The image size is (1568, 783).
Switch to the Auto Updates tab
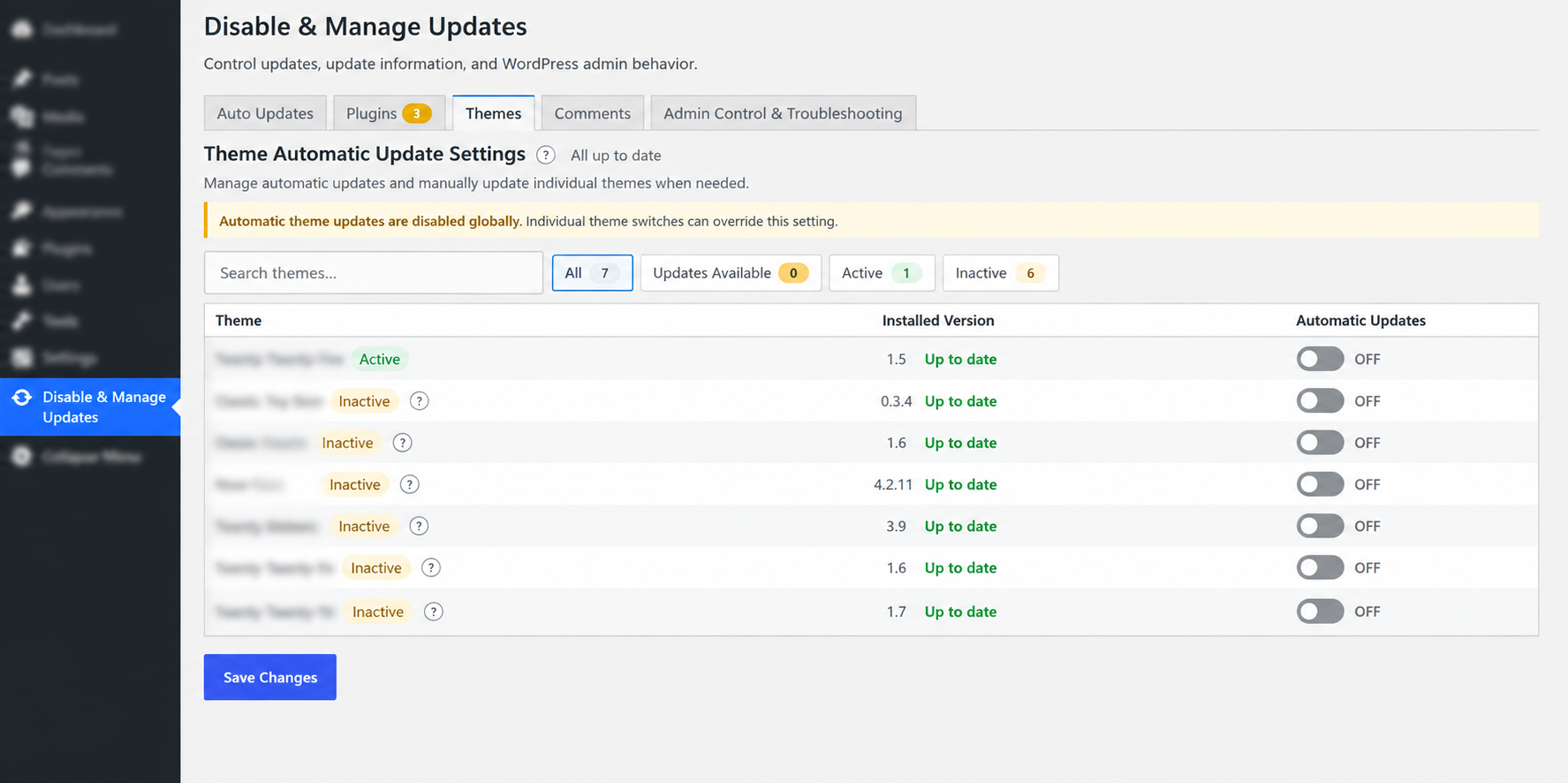click(265, 113)
